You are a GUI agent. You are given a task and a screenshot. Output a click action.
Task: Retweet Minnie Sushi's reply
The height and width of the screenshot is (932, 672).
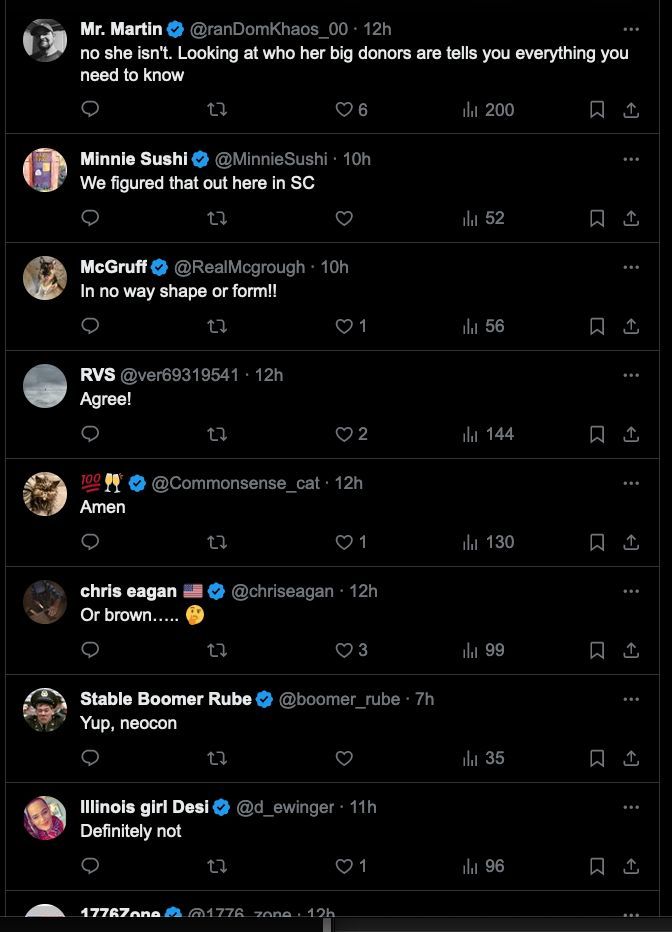point(217,218)
